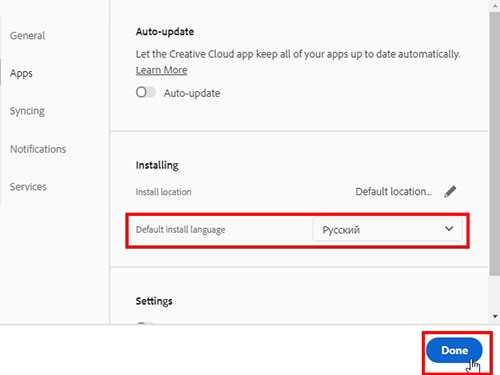Open the Services tab
This screenshot has height=375, width=500.
pos(28,187)
